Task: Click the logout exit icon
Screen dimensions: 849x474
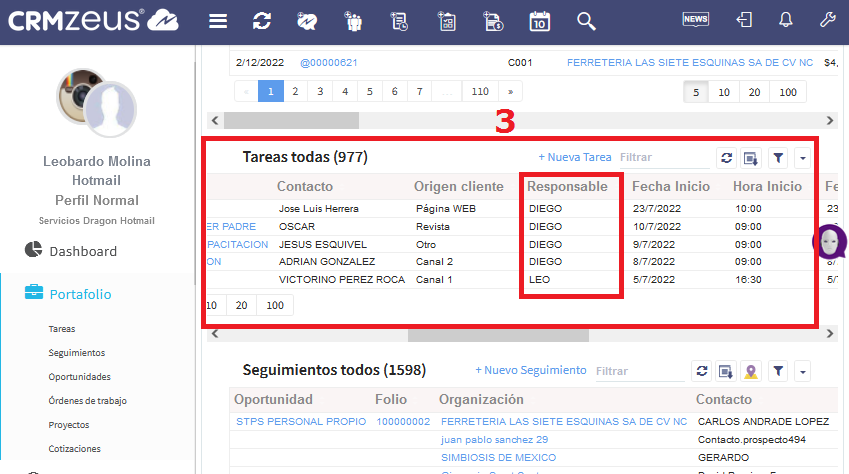Action: (744, 20)
